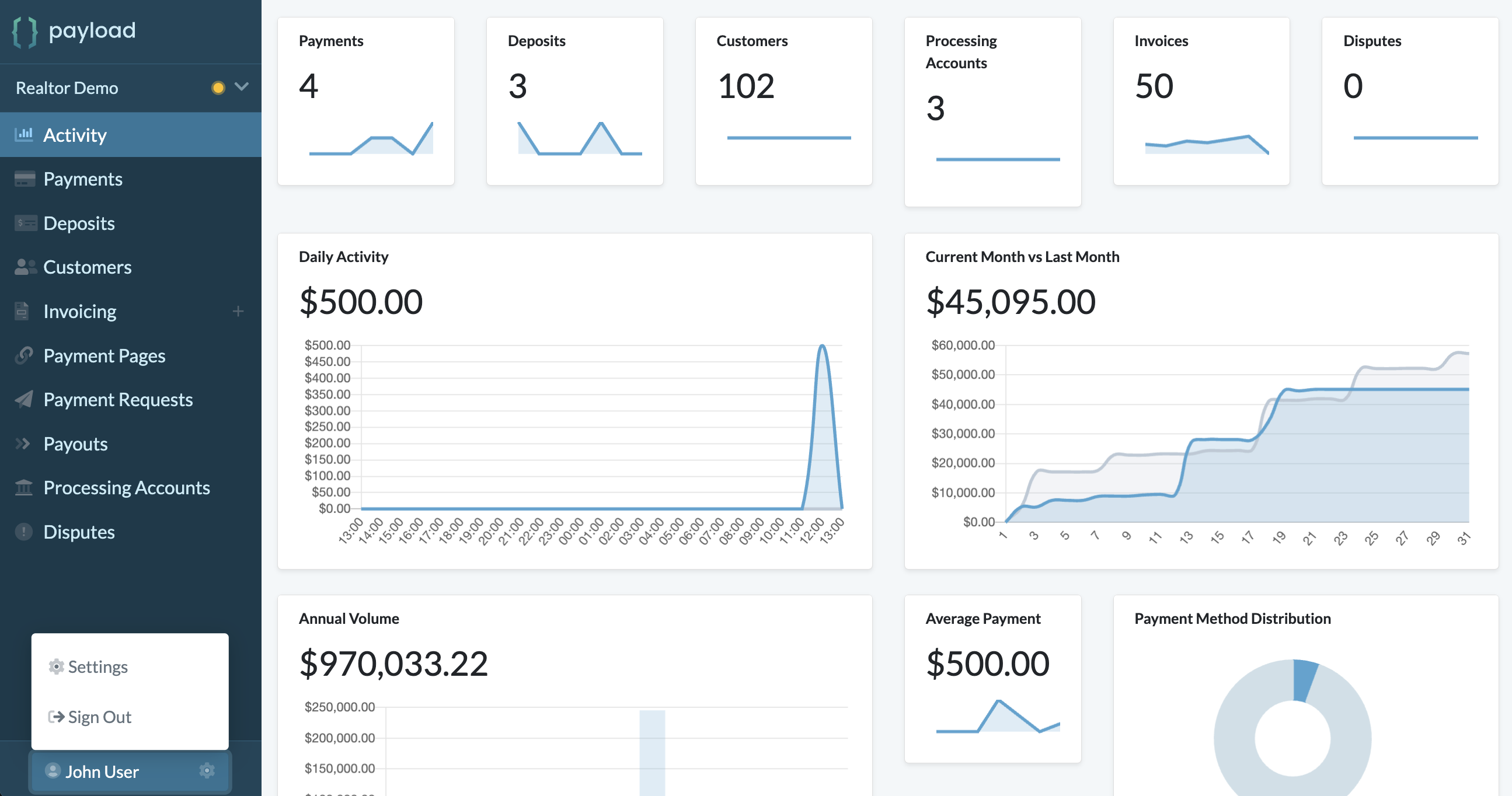The height and width of the screenshot is (796, 1512).
Task: Click the Payments credit card icon
Action: point(24,179)
